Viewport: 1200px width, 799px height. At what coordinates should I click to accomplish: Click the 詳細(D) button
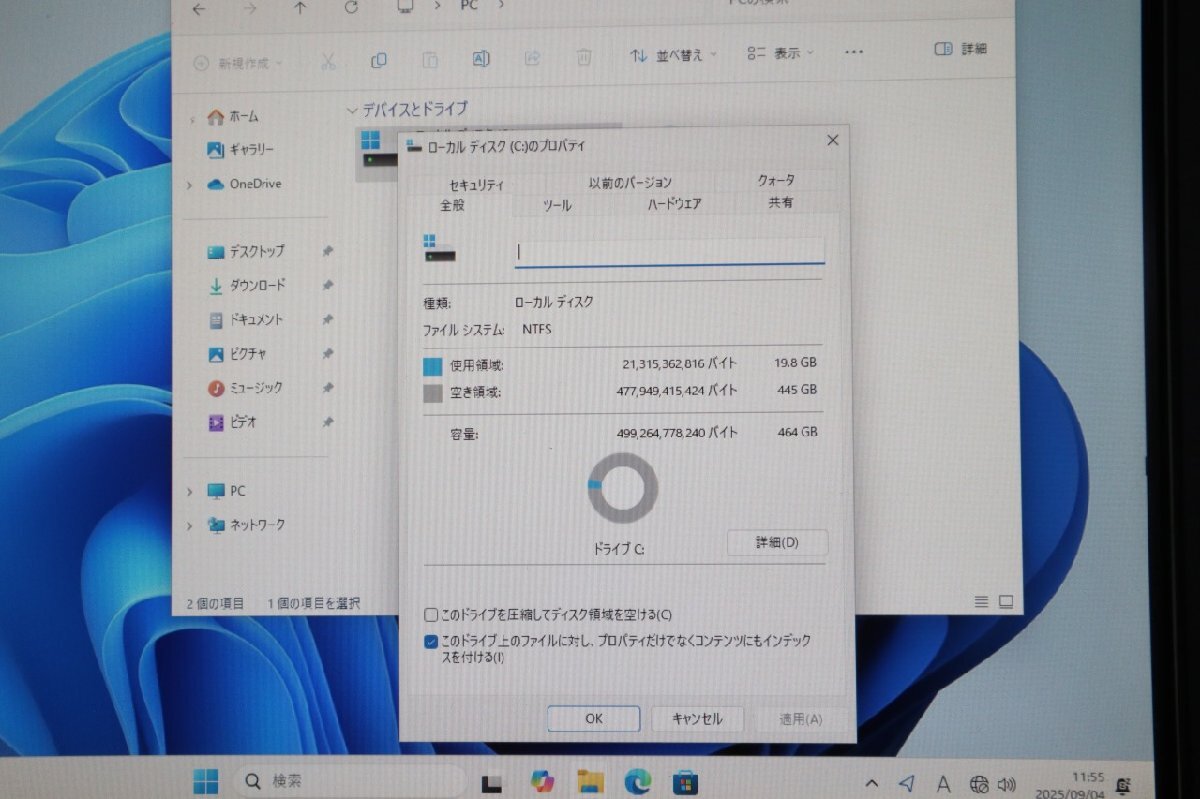click(778, 543)
